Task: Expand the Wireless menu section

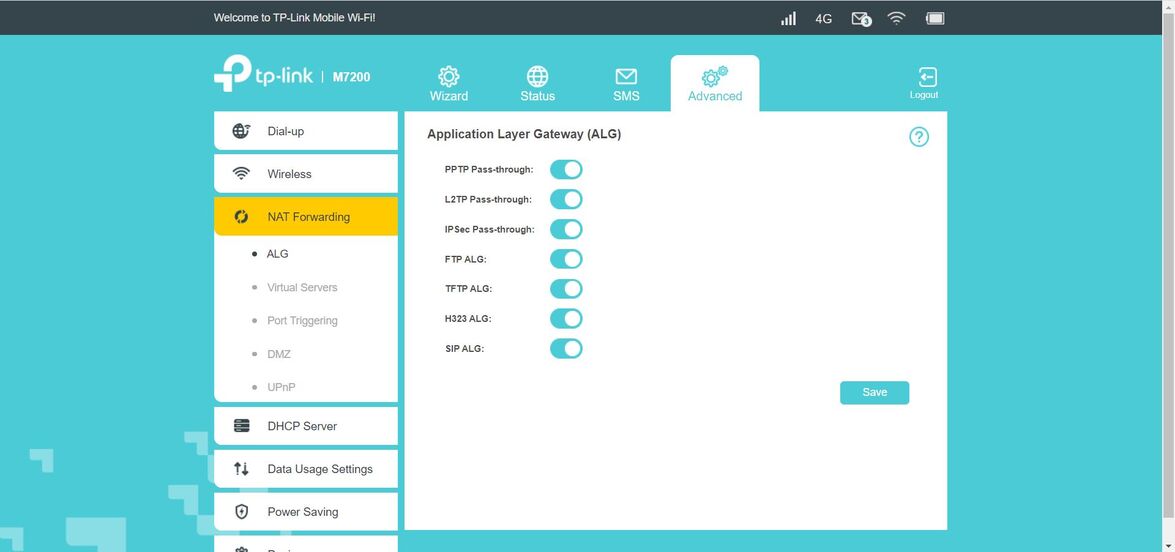Action: click(306, 174)
